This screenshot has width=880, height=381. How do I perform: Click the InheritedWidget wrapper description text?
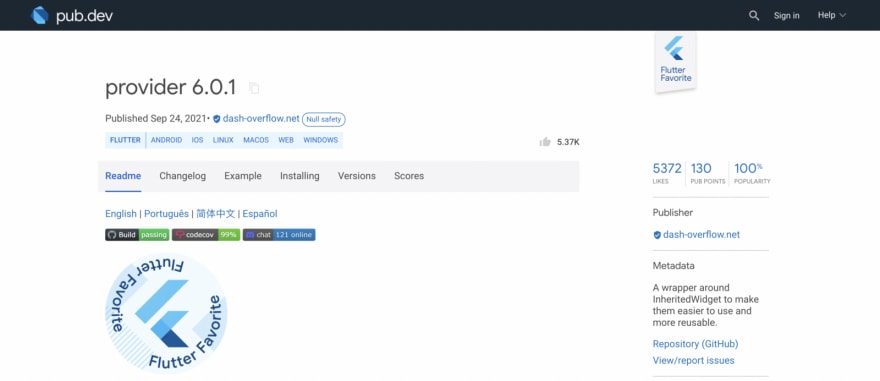(705, 305)
